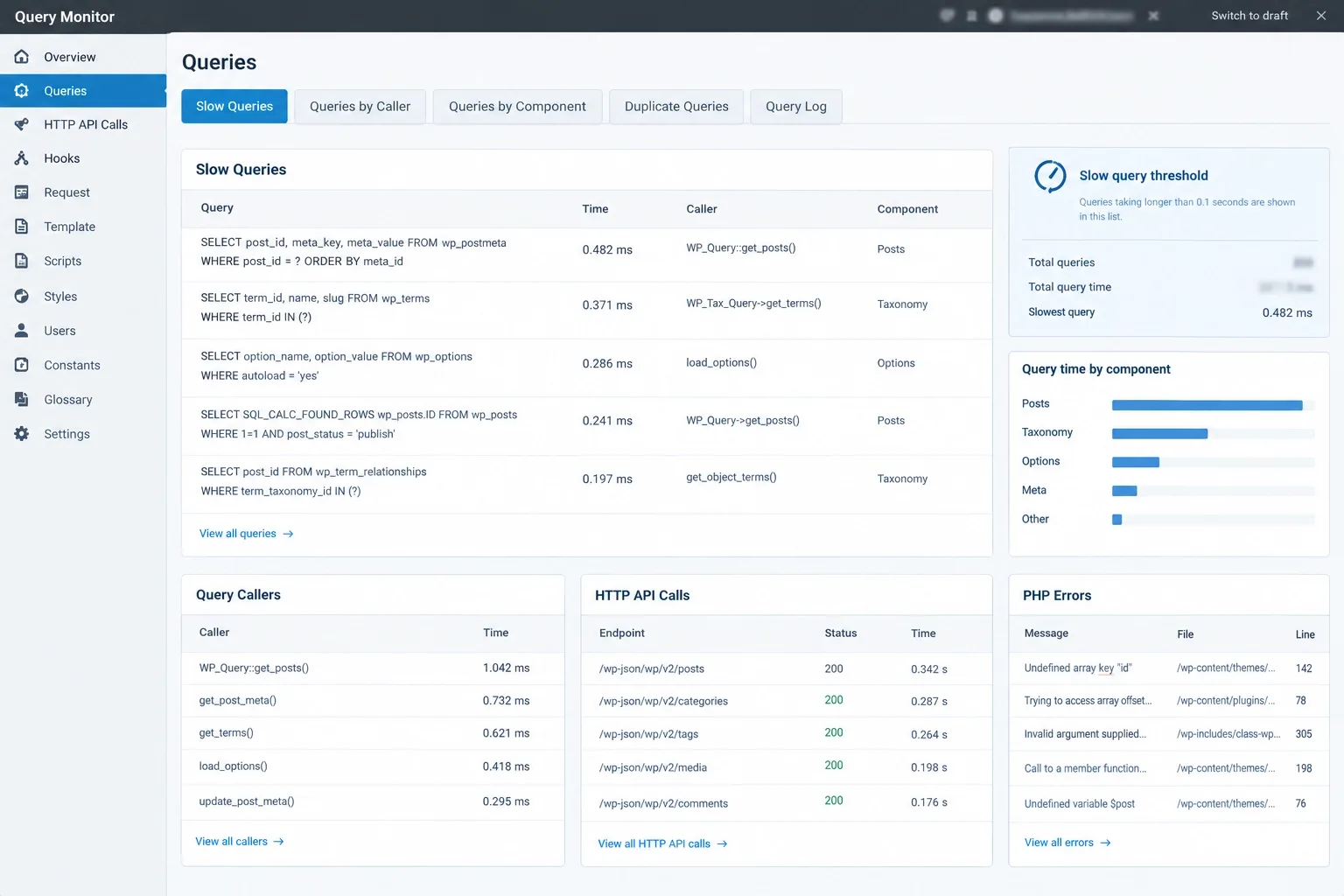1344x896 pixels.
Task: Select the Queries icon in sidebar
Action: 22,91
